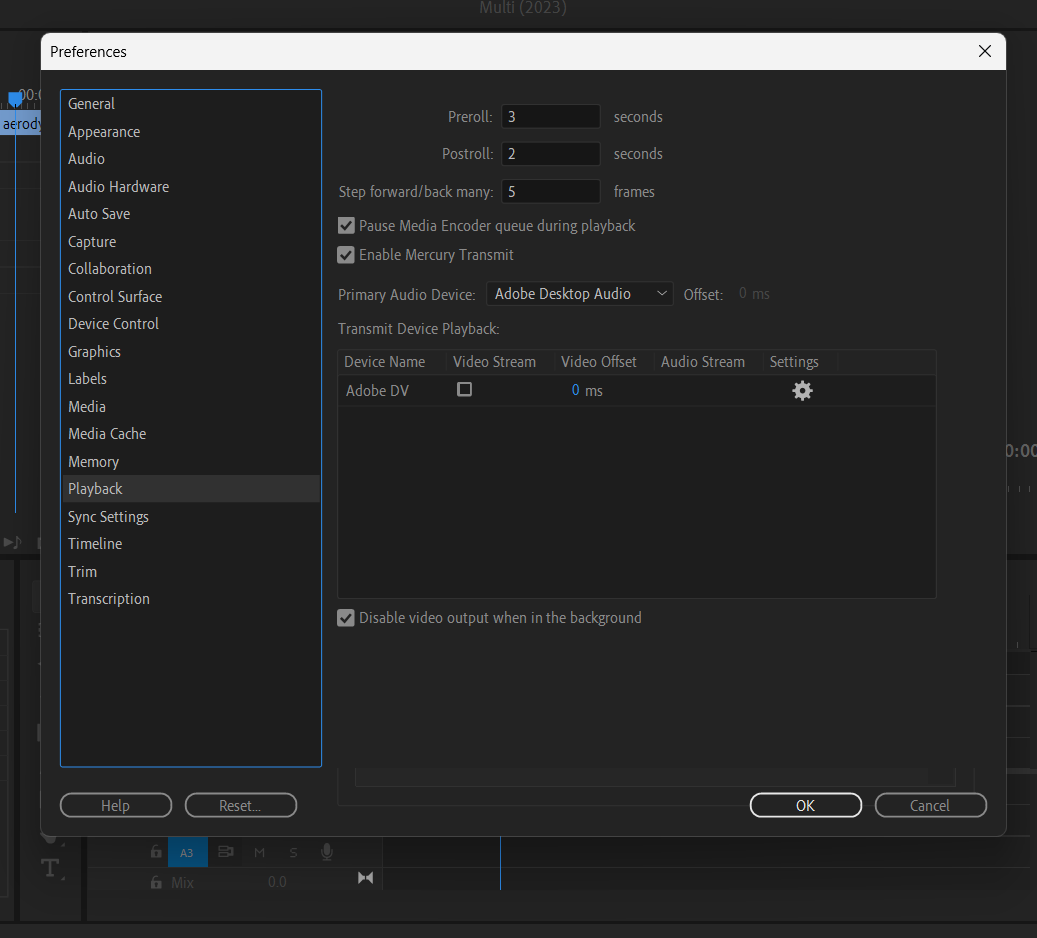Select the Type tool below the dialog
Screen dimensions: 1037x938
tap(50, 868)
